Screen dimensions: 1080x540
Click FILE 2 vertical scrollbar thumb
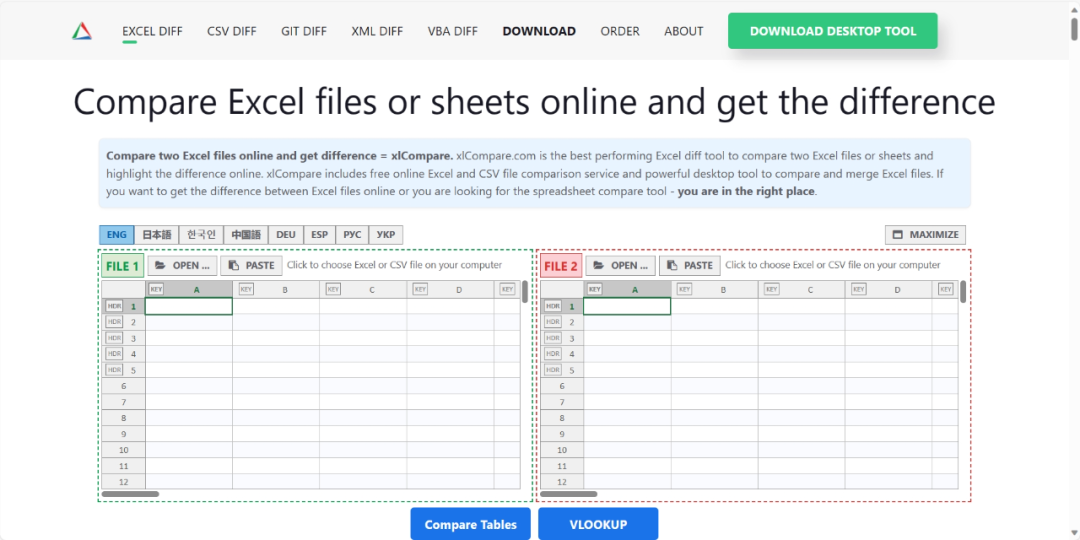pyautogui.click(x=963, y=291)
